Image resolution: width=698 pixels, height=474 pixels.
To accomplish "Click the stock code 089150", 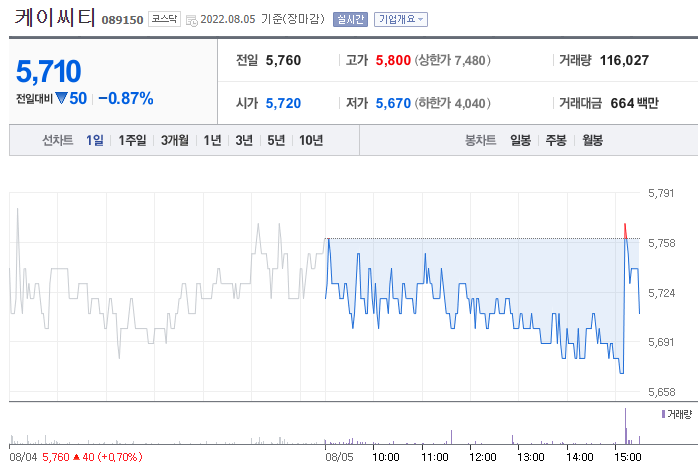I will point(122,20).
